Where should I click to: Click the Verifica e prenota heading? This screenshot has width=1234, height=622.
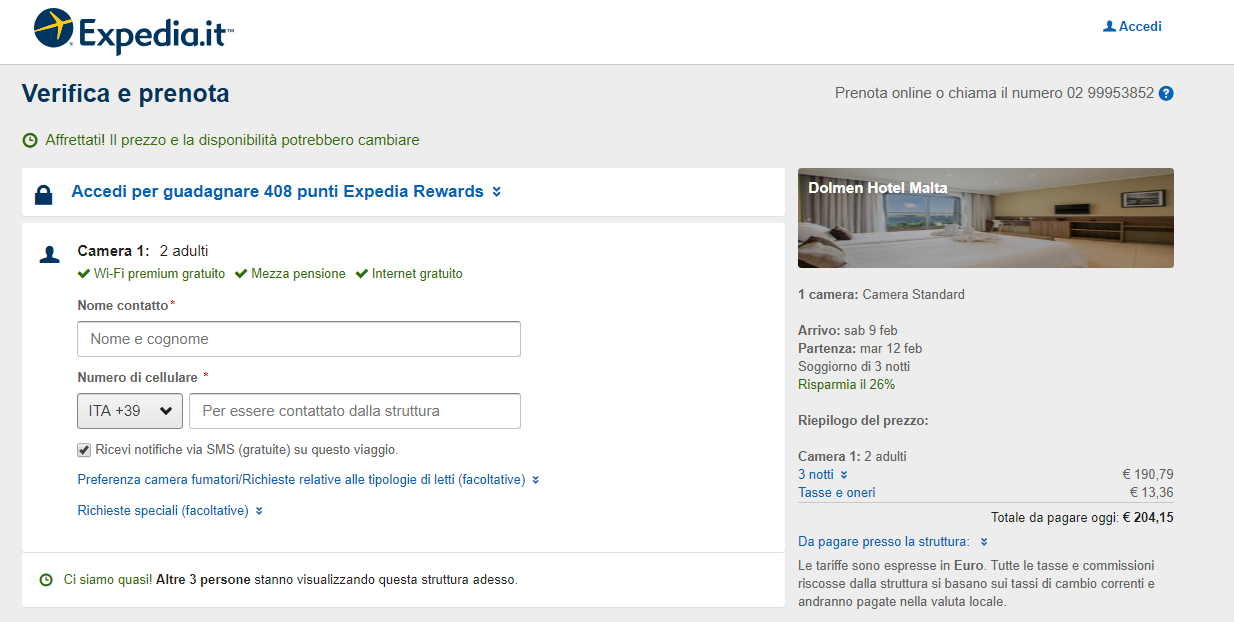click(x=126, y=94)
